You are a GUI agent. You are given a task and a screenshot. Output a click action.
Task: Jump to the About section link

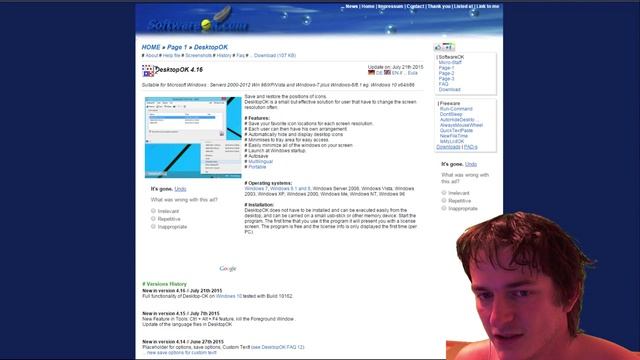click(x=151, y=56)
